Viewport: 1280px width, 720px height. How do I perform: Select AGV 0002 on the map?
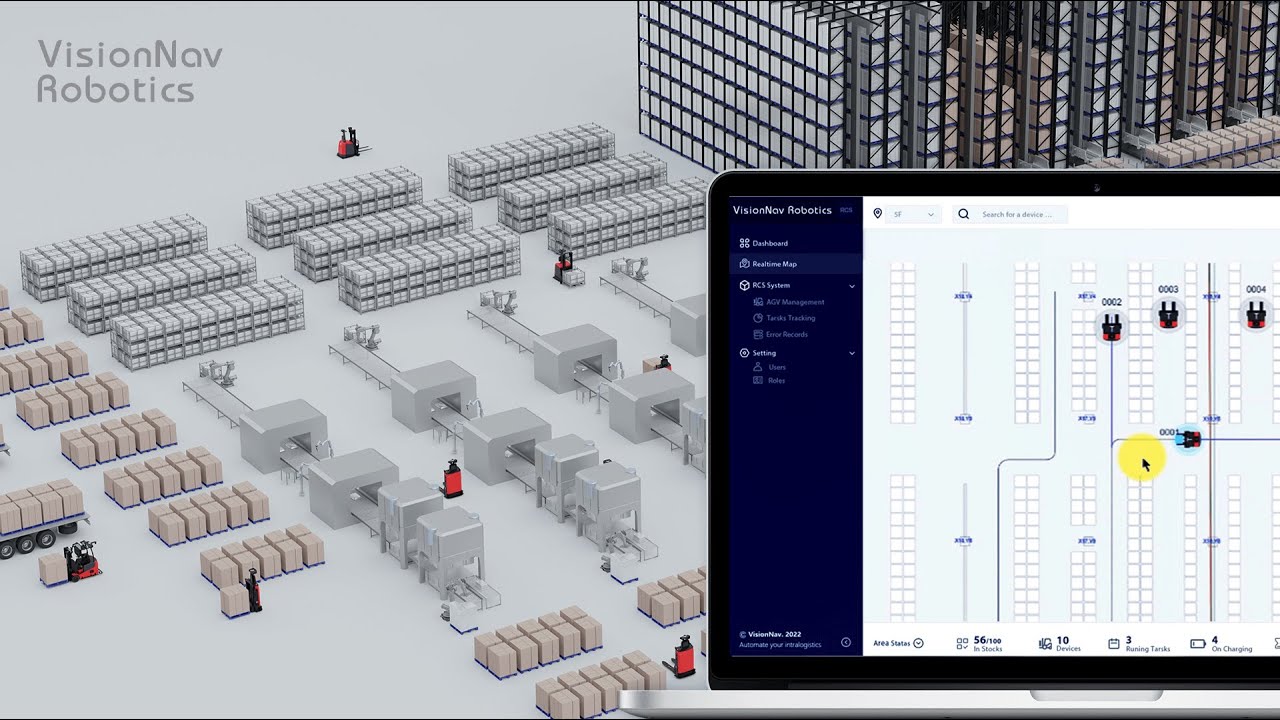1111,325
